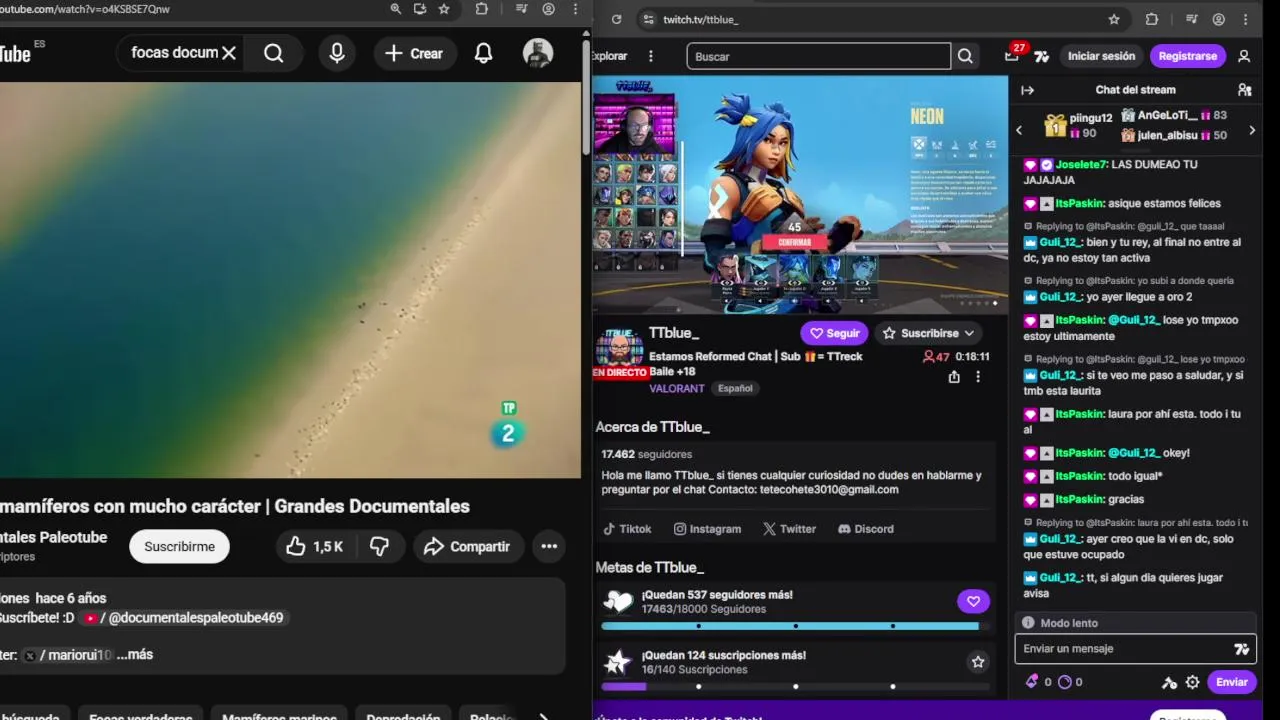Select the Focas verdaderas chip
The width and height of the screenshot is (1280, 720).
(x=140, y=714)
